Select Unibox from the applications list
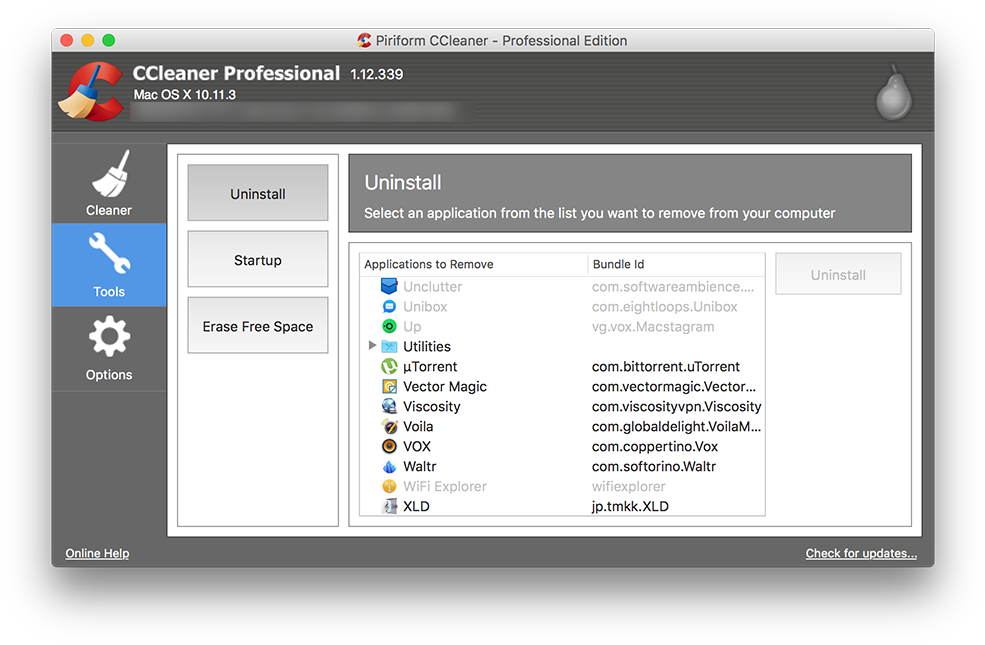This screenshot has width=985, height=645. click(x=422, y=306)
